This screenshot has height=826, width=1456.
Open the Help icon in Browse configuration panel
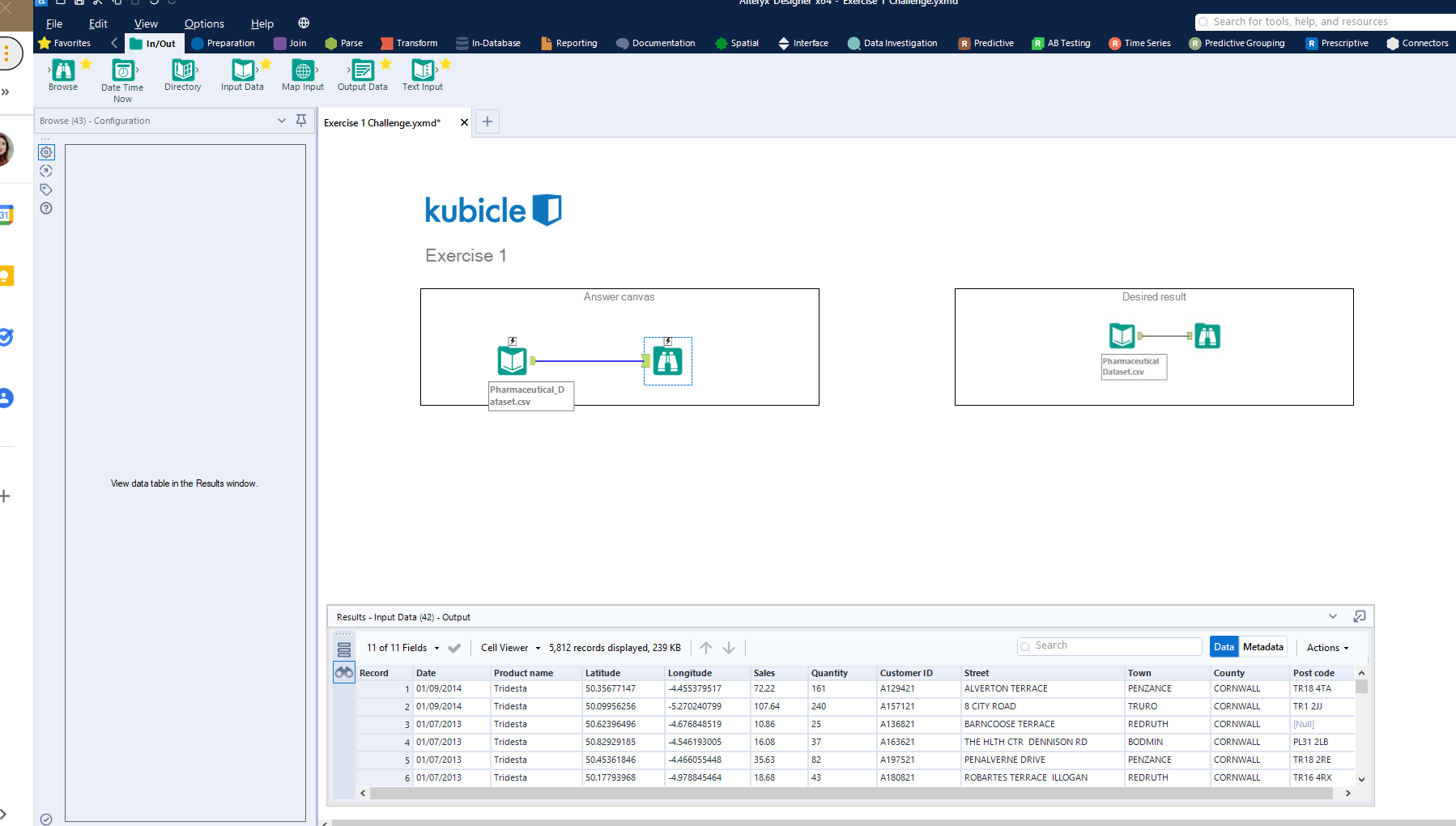[x=46, y=208]
